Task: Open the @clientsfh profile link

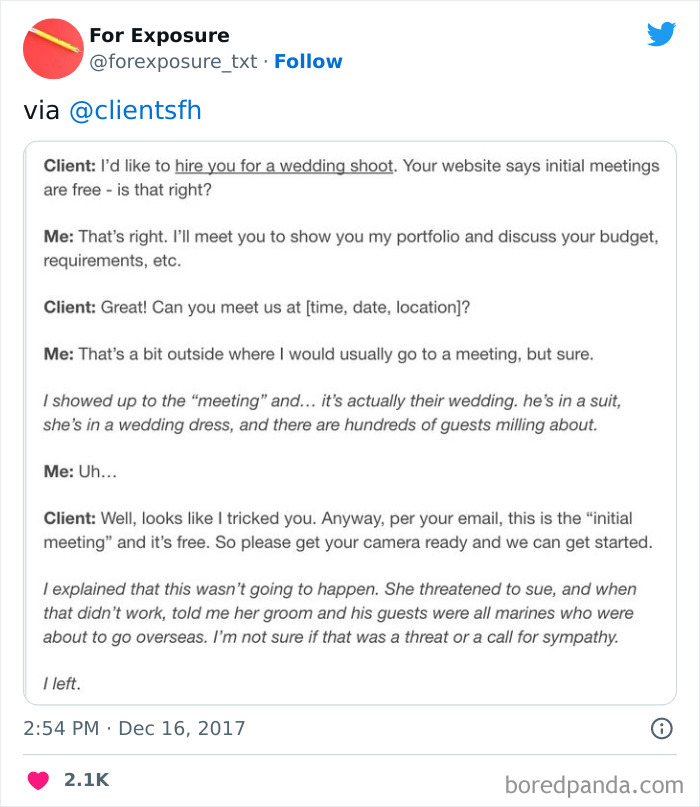Action: point(138,110)
